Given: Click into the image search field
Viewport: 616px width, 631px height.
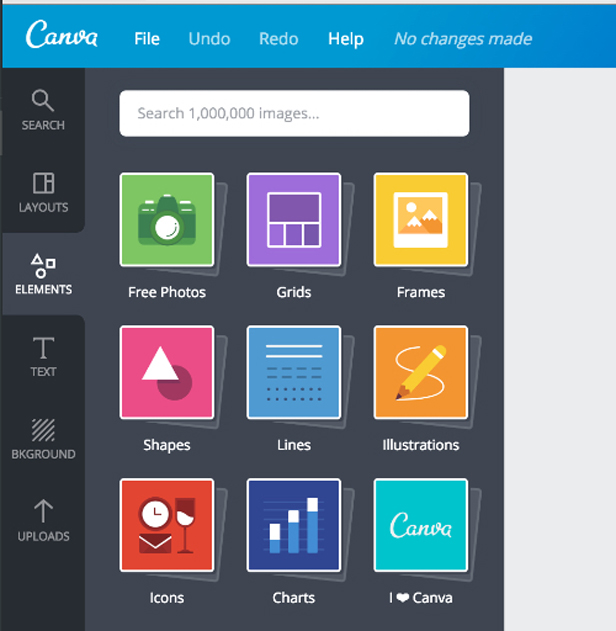Looking at the screenshot, I should 294,113.
